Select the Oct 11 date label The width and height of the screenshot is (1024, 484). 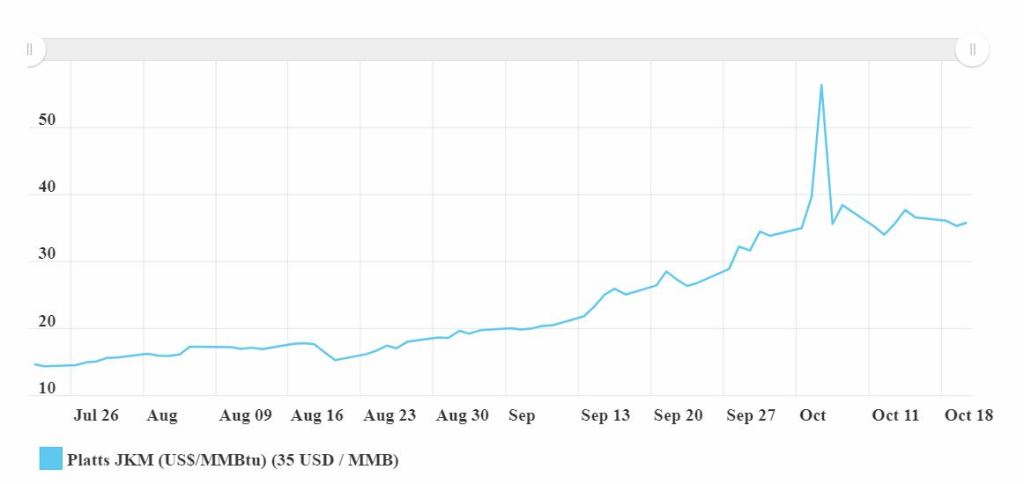tap(896, 416)
